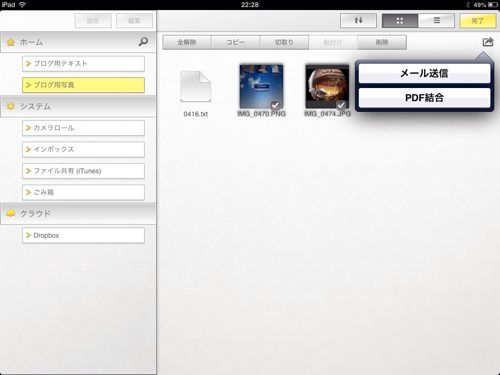The image size is (500, 375).
Task: Select the 0416.txt file icon
Action: click(x=196, y=86)
